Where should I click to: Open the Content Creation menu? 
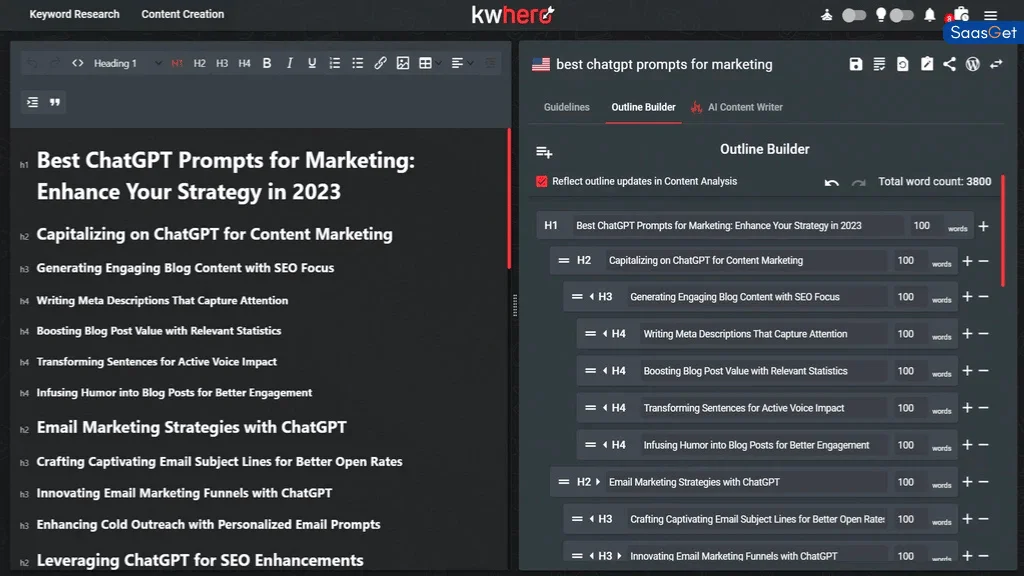pyautogui.click(x=183, y=14)
